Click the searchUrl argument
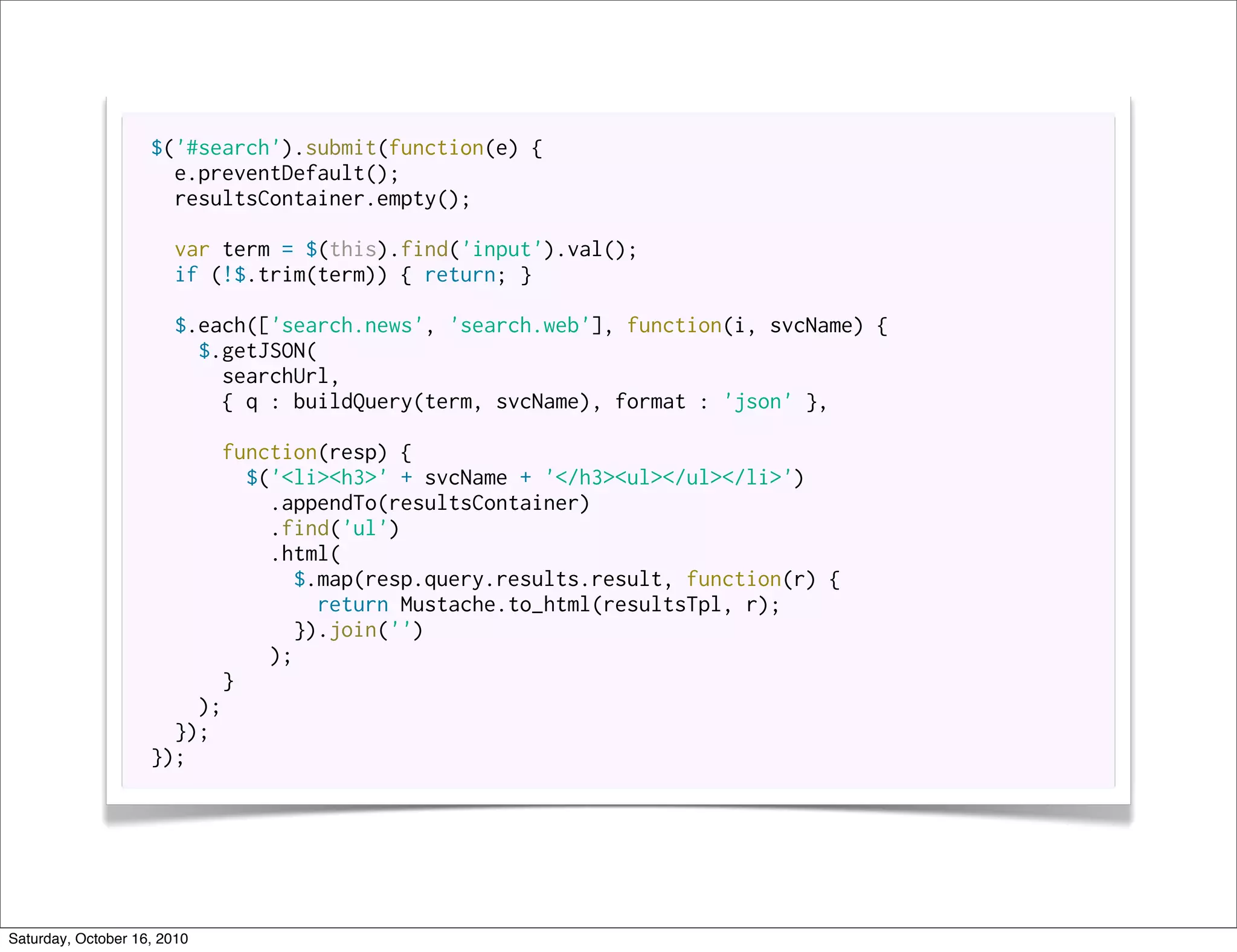The width and height of the screenshot is (1237, 952). click(x=275, y=376)
